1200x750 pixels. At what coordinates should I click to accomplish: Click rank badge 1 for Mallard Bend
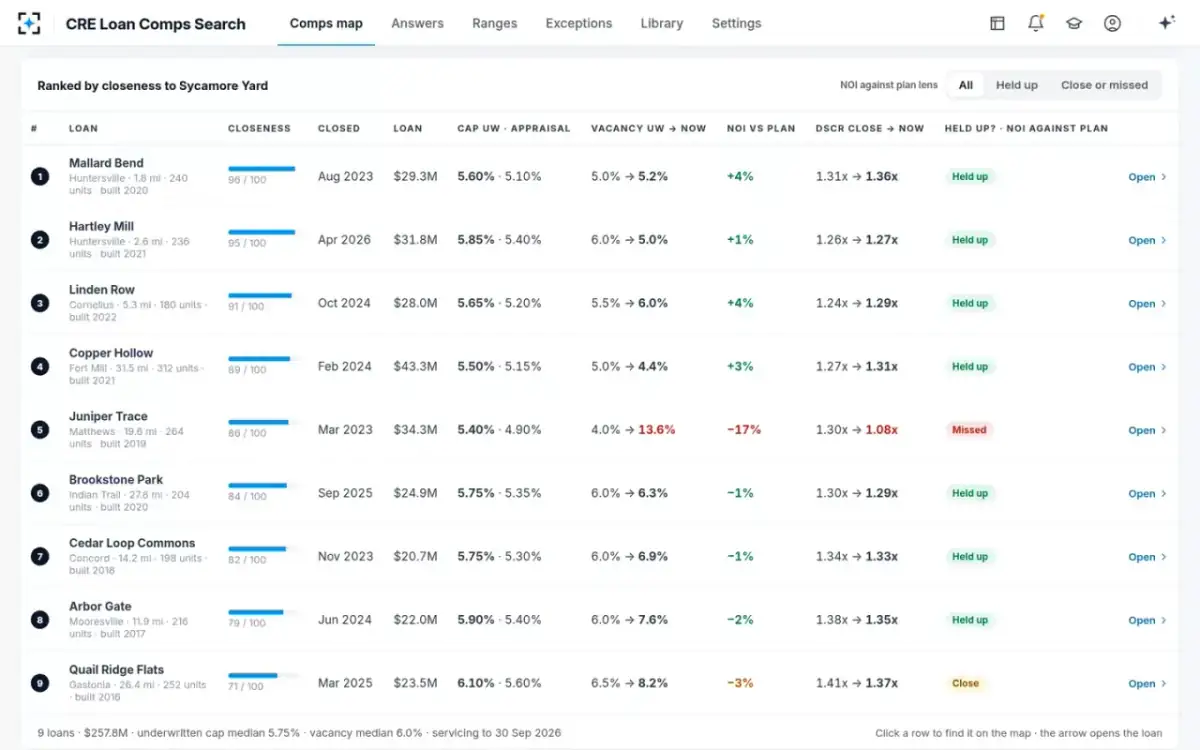40,177
